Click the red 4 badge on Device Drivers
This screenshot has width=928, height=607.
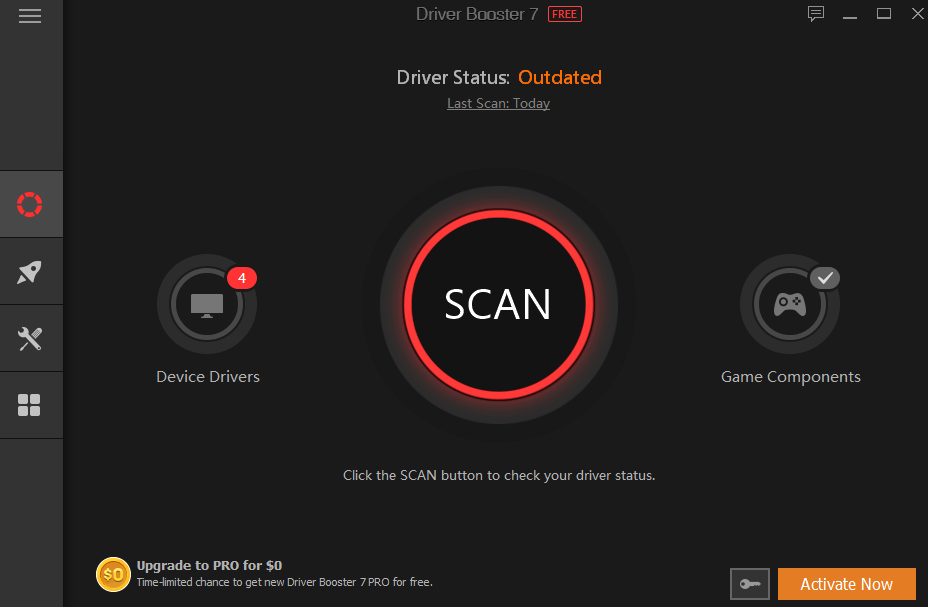(242, 278)
